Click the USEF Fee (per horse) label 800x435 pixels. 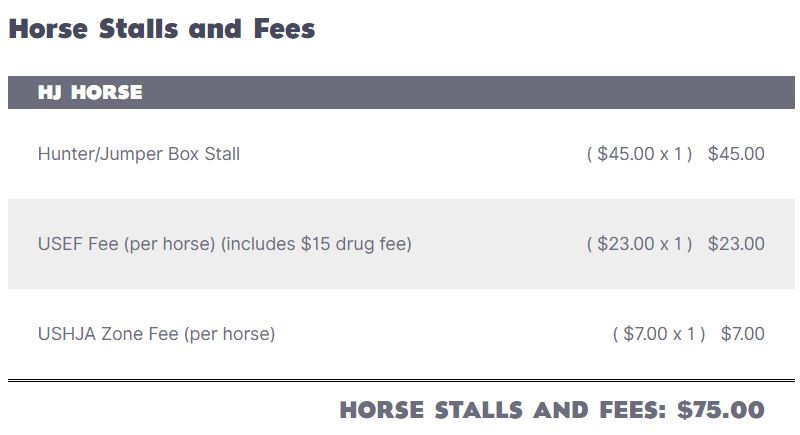pos(127,244)
